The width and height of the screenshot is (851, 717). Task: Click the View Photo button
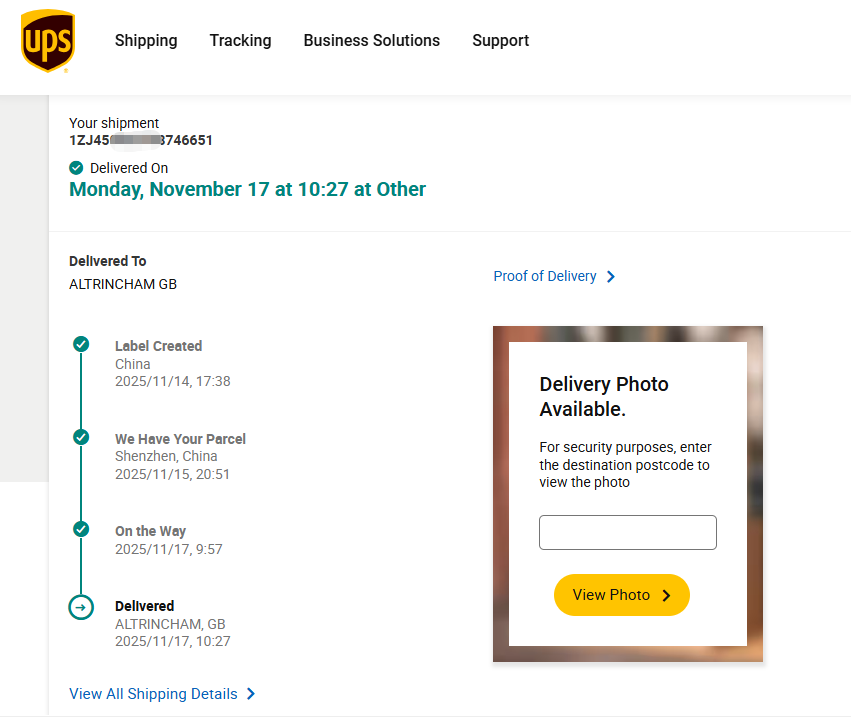pos(621,594)
